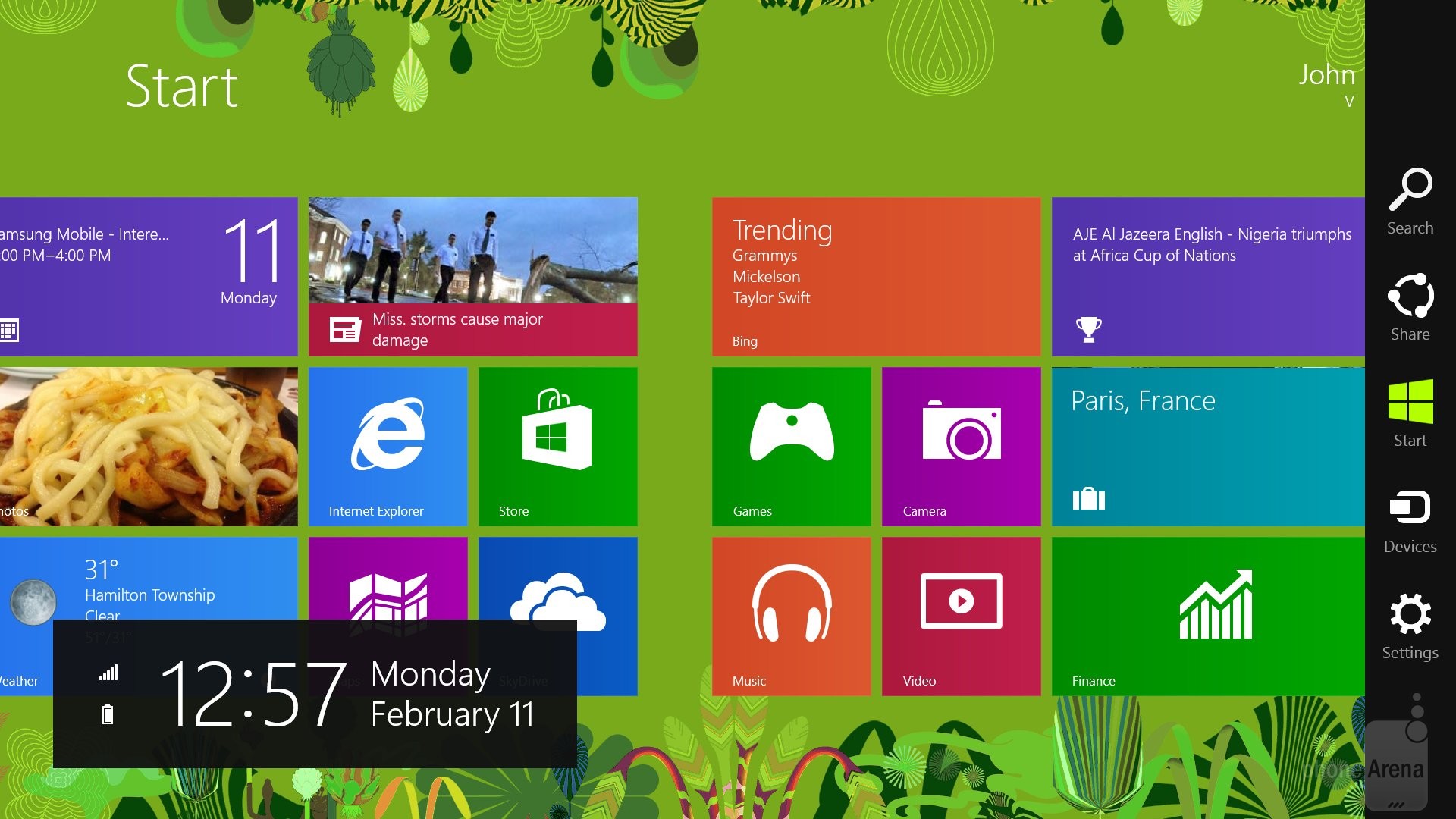The width and height of the screenshot is (1456, 819).
Task: Click the calendar grid icon
Action: coord(9,331)
